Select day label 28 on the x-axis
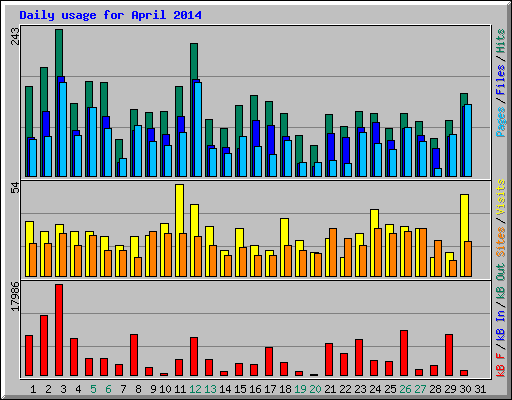This screenshot has width=512, height=400. [435, 389]
